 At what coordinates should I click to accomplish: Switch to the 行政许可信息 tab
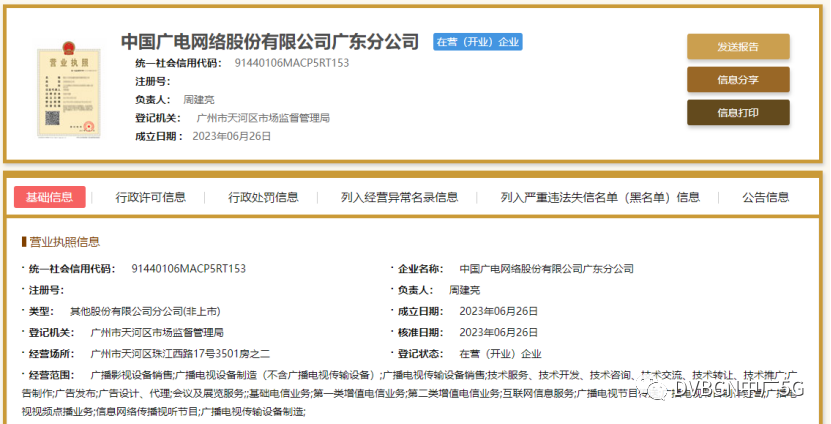pyautogui.click(x=151, y=198)
